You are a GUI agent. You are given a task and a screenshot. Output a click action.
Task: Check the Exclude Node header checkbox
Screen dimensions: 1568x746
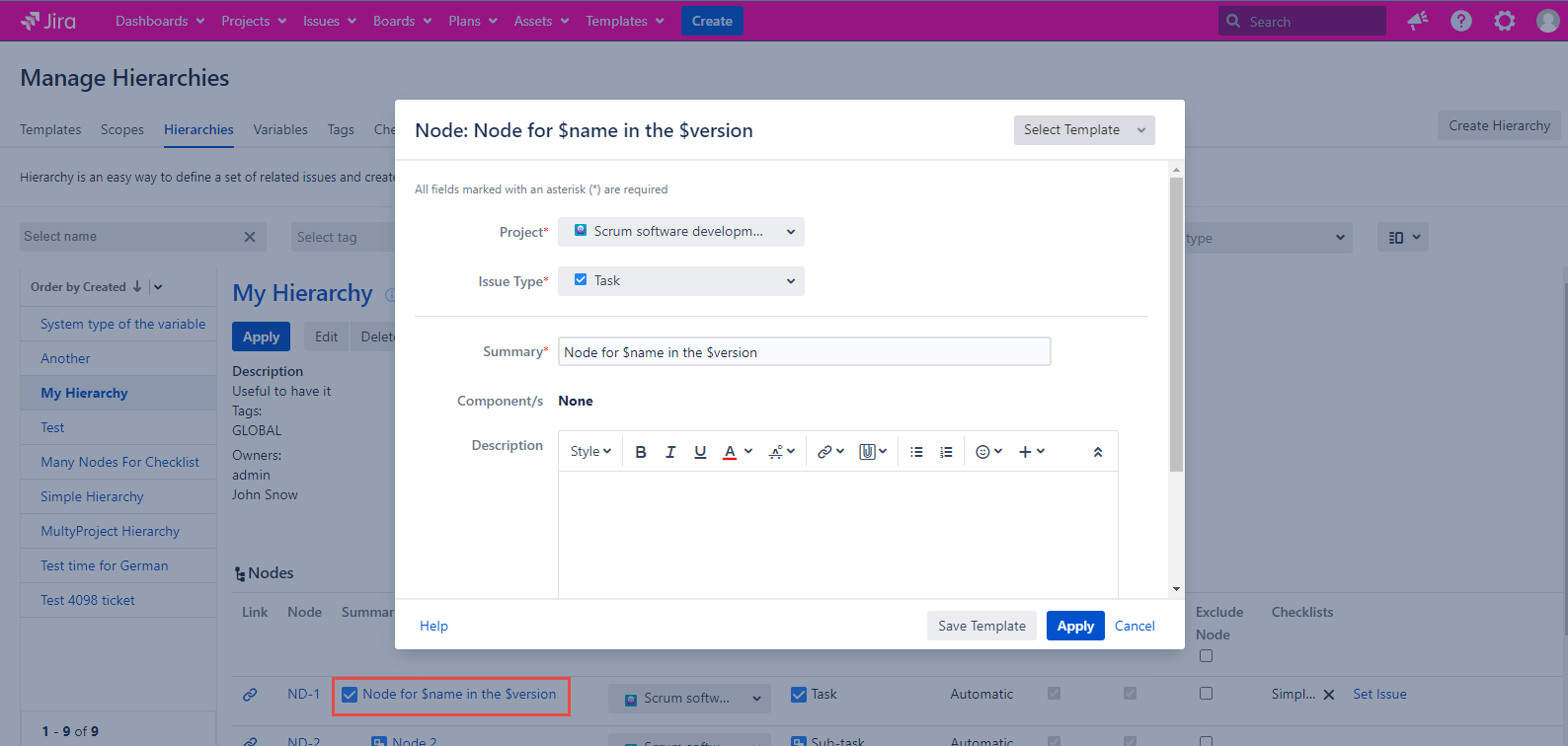pos(1206,656)
